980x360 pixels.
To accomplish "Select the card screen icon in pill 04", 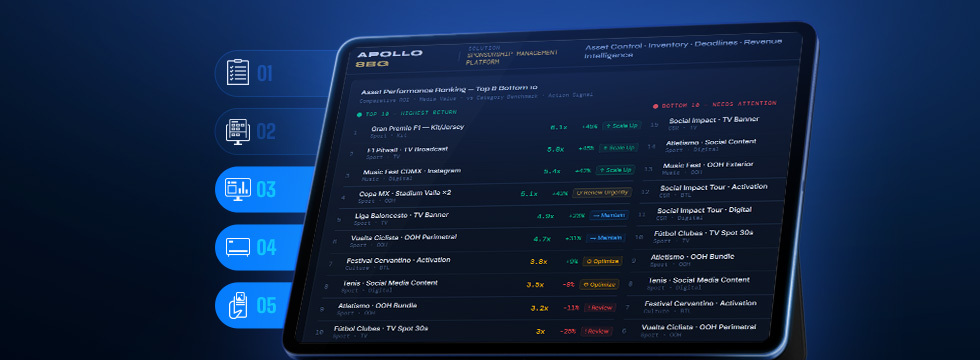I will [238, 247].
